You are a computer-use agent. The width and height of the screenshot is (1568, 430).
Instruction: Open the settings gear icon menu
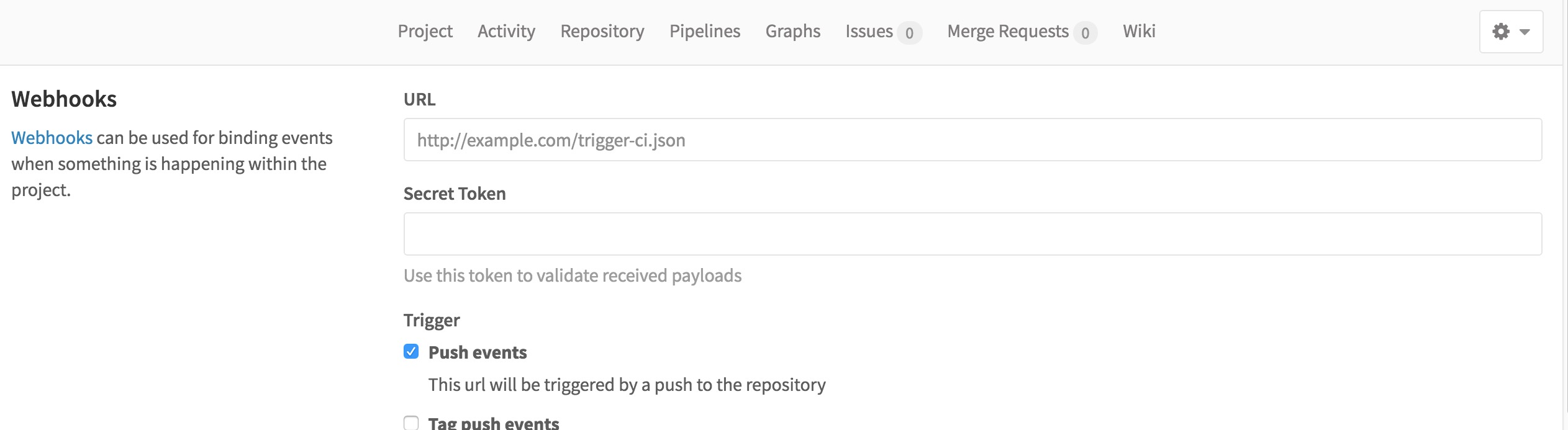pos(1501,32)
